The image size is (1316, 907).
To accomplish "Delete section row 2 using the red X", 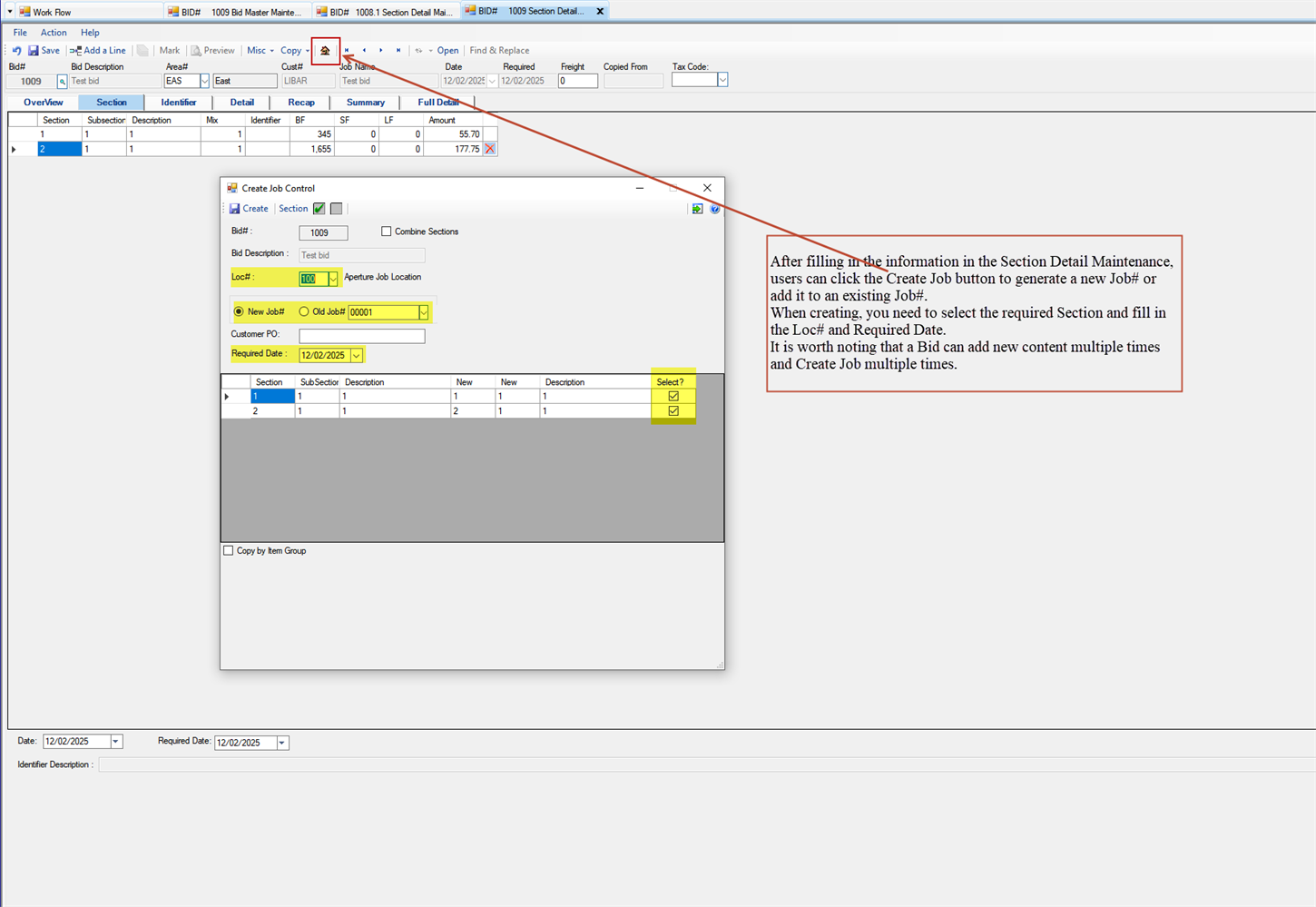I will click(489, 148).
